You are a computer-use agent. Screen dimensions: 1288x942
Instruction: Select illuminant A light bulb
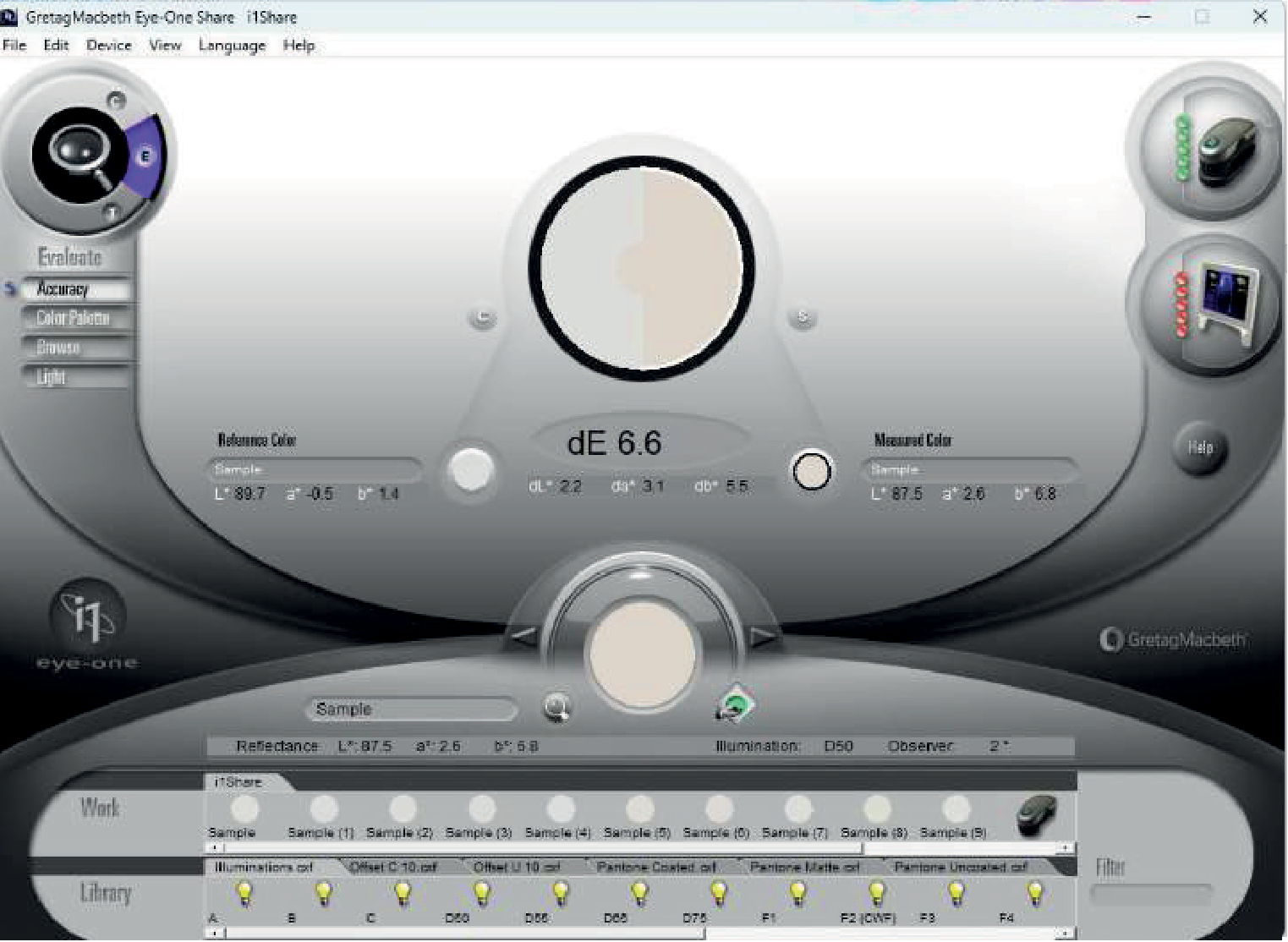[244, 893]
